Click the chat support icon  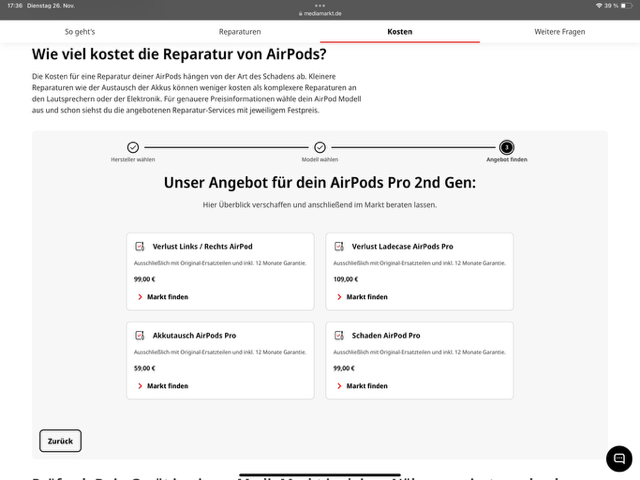pyautogui.click(x=619, y=459)
